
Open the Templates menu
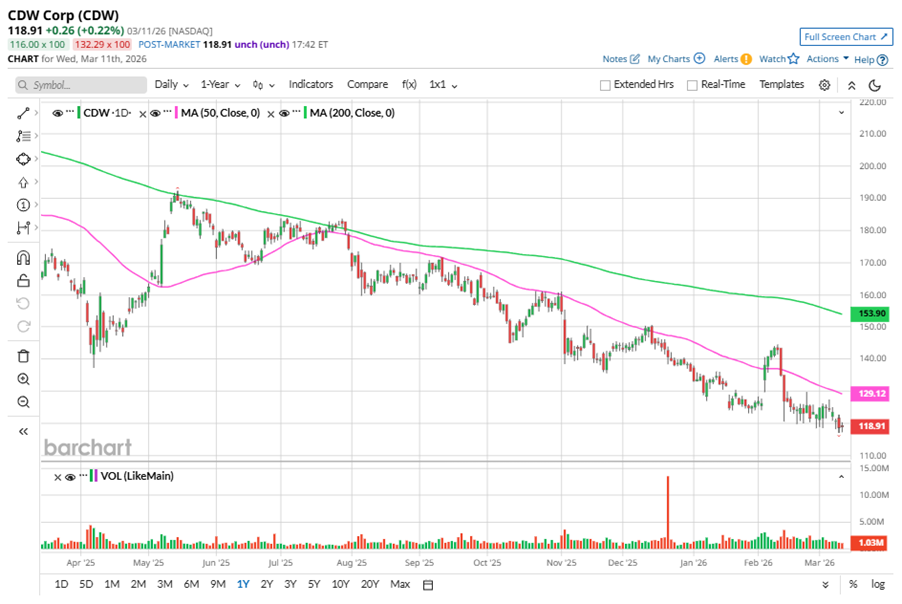click(x=781, y=85)
